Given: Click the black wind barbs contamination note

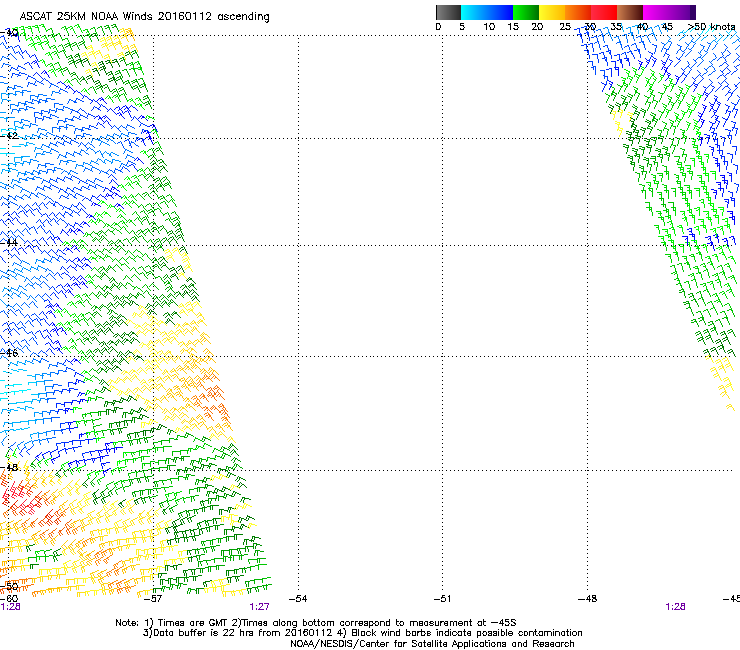Looking at the screenshot, I should click(460, 633).
